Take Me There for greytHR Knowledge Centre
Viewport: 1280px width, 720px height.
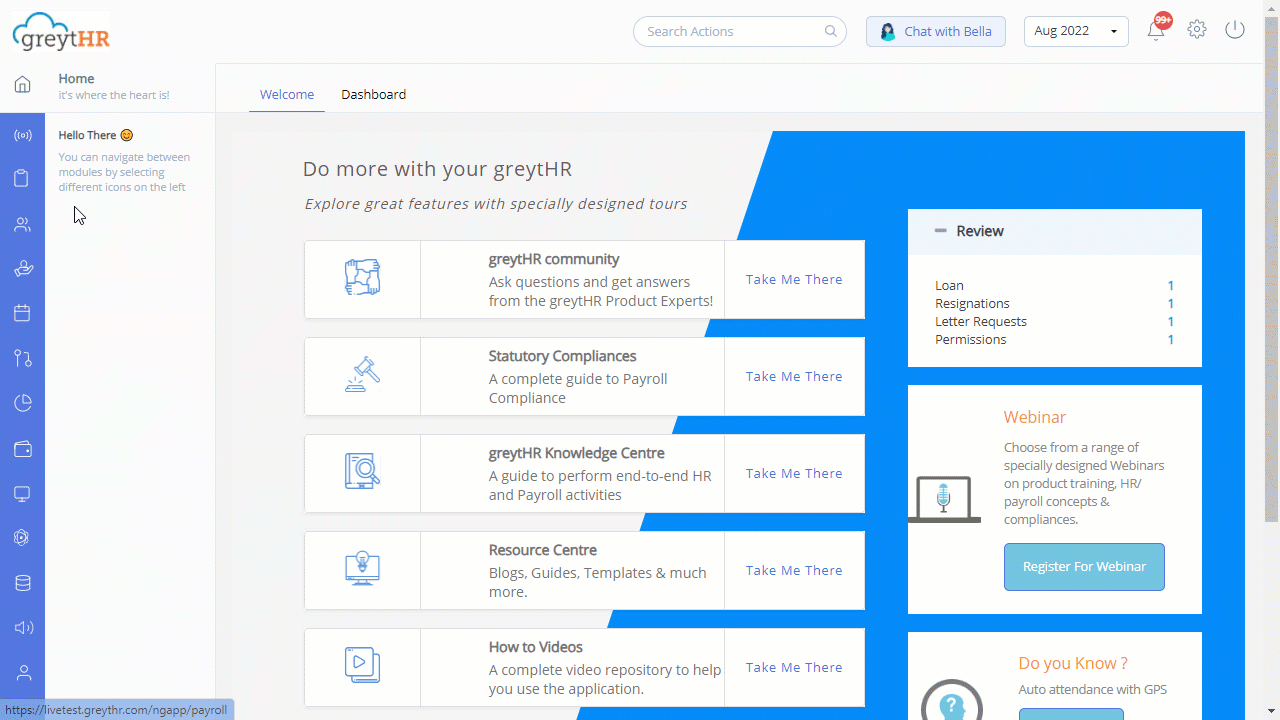pyautogui.click(x=794, y=473)
